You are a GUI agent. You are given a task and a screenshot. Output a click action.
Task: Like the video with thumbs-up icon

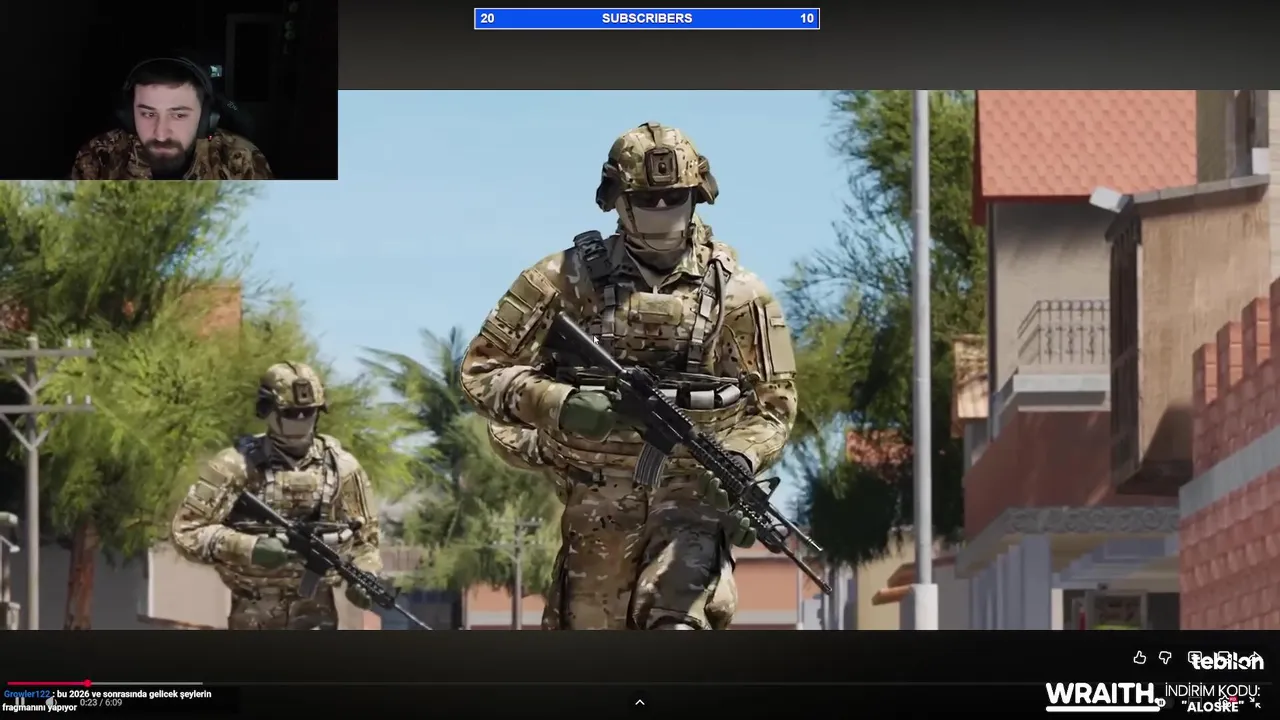(x=1140, y=657)
